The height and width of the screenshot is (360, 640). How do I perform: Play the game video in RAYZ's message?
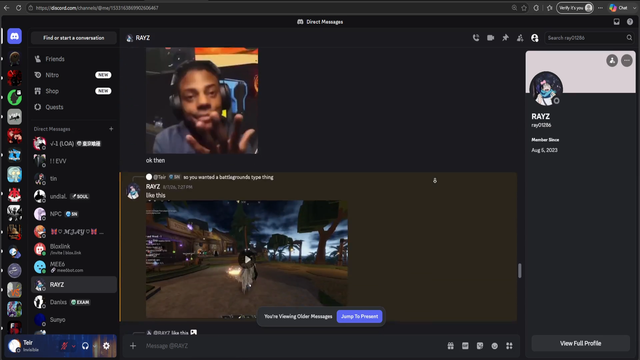click(x=247, y=260)
